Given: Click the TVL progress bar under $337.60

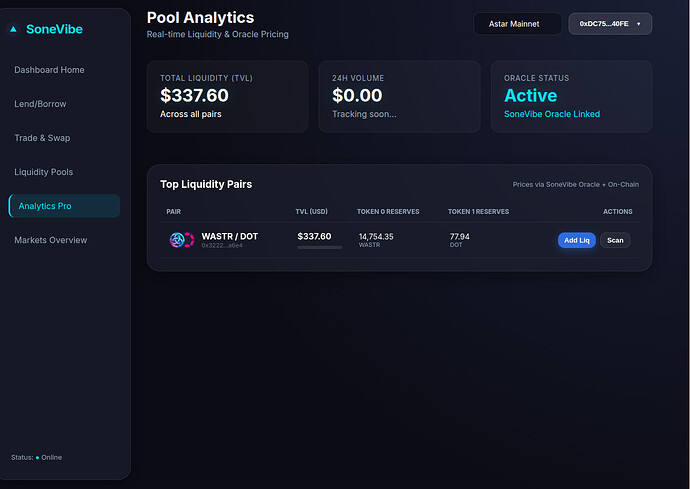Looking at the screenshot, I should 319,247.
